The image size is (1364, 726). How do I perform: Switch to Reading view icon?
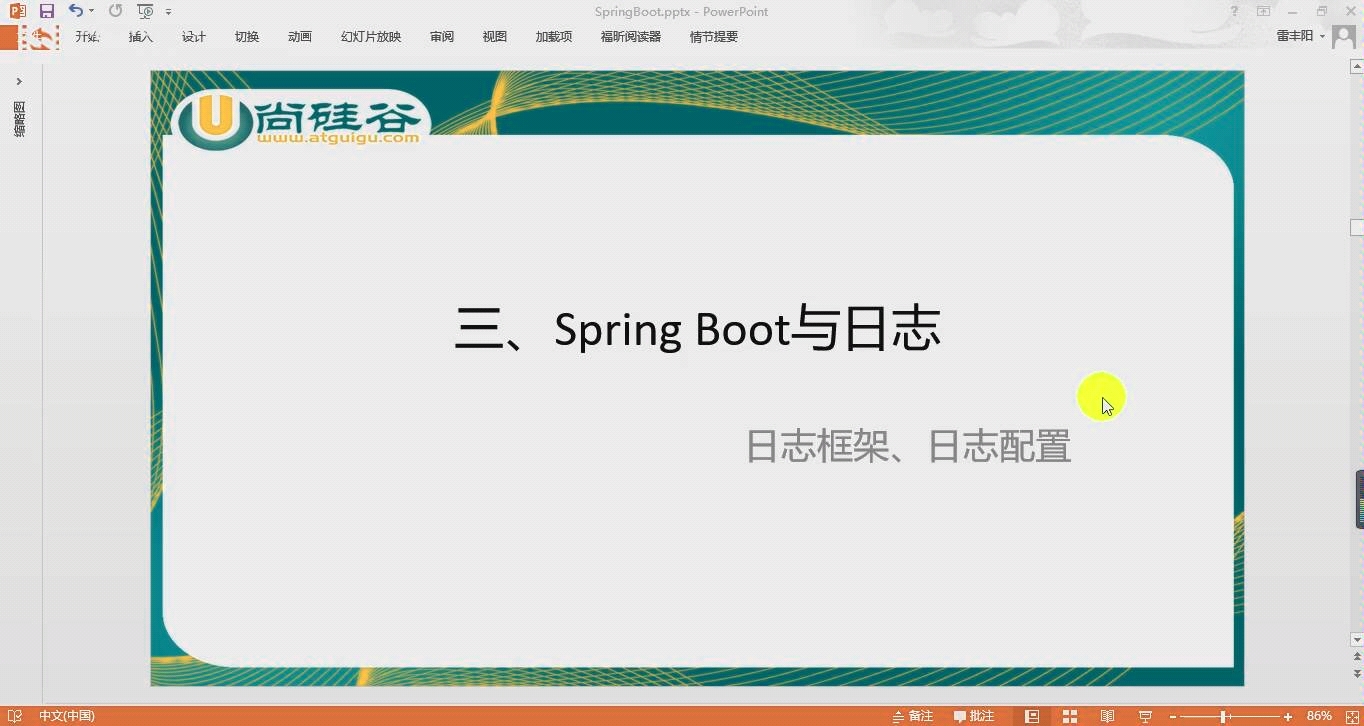click(x=1107, y=716)
